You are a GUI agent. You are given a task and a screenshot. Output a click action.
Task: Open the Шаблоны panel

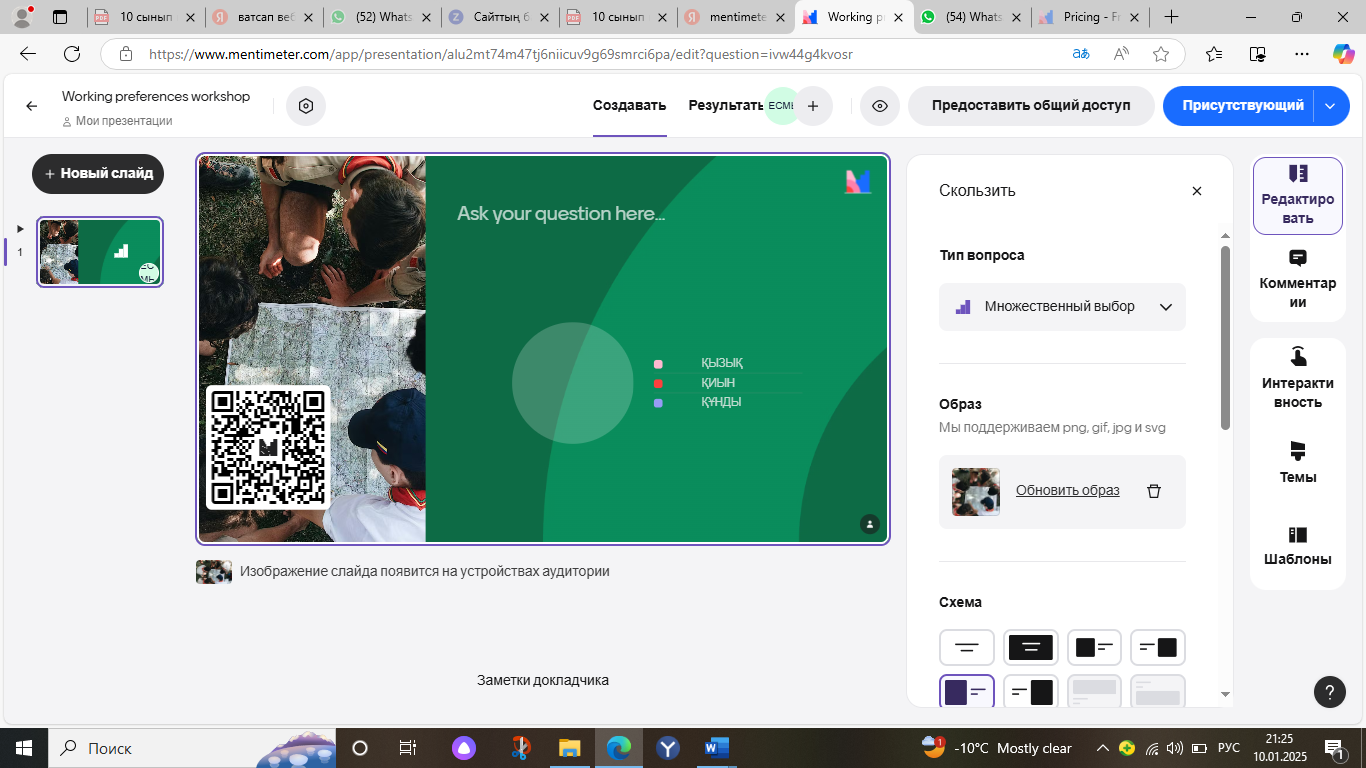pos(1298,545)
